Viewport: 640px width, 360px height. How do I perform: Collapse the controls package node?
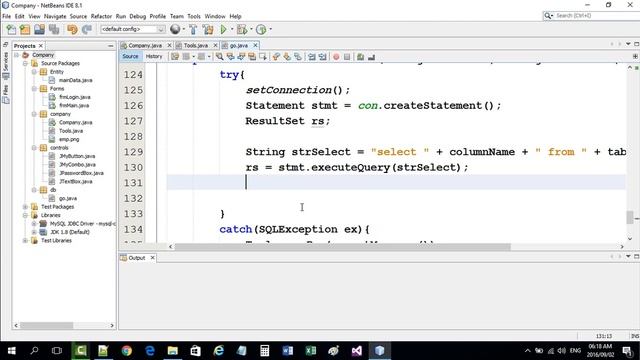pos(34,148)
